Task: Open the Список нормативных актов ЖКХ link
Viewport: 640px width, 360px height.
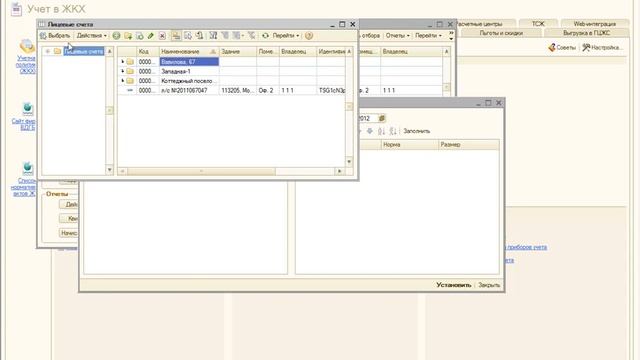Action: point(24,187)
